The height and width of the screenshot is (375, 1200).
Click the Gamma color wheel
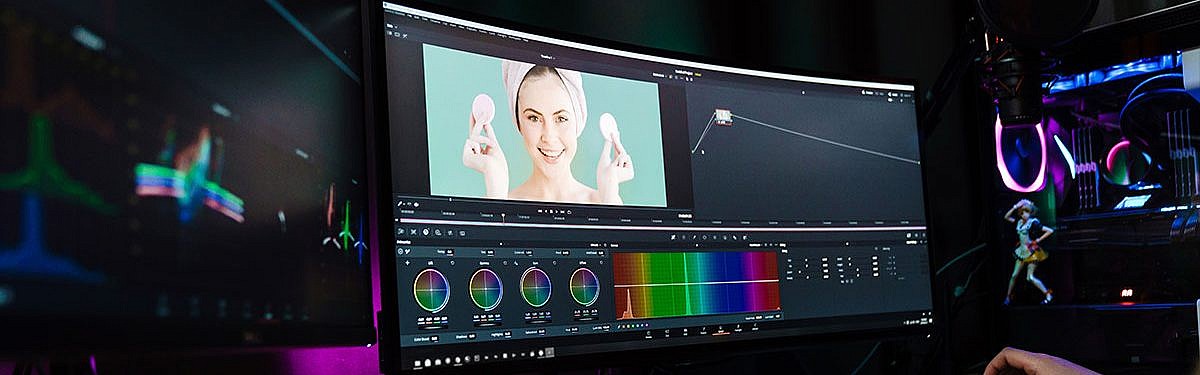tap(486, 289)
